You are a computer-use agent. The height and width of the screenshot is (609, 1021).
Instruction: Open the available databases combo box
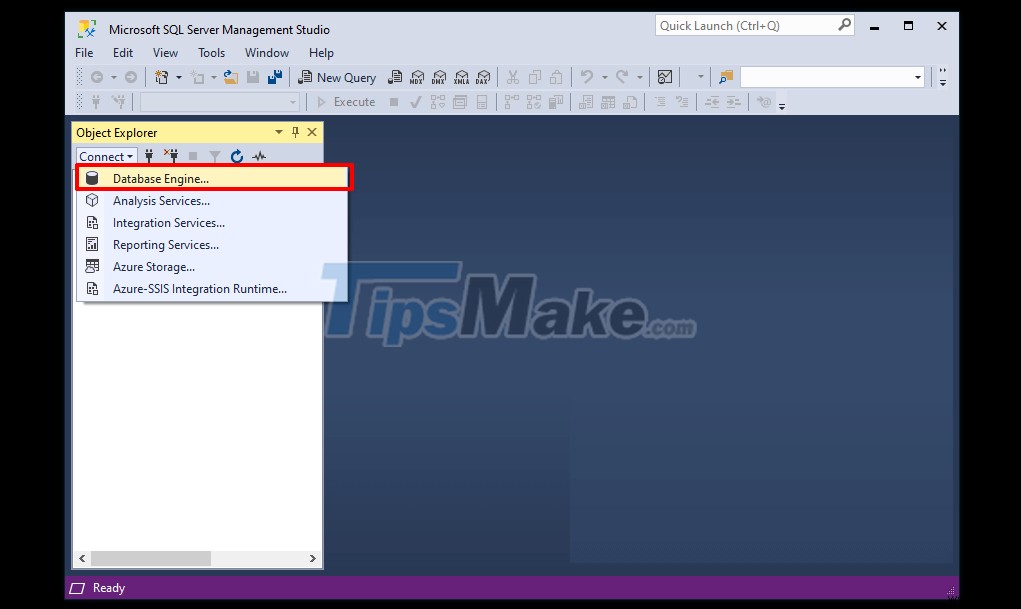pyautogui.click(x=219, y=102)
